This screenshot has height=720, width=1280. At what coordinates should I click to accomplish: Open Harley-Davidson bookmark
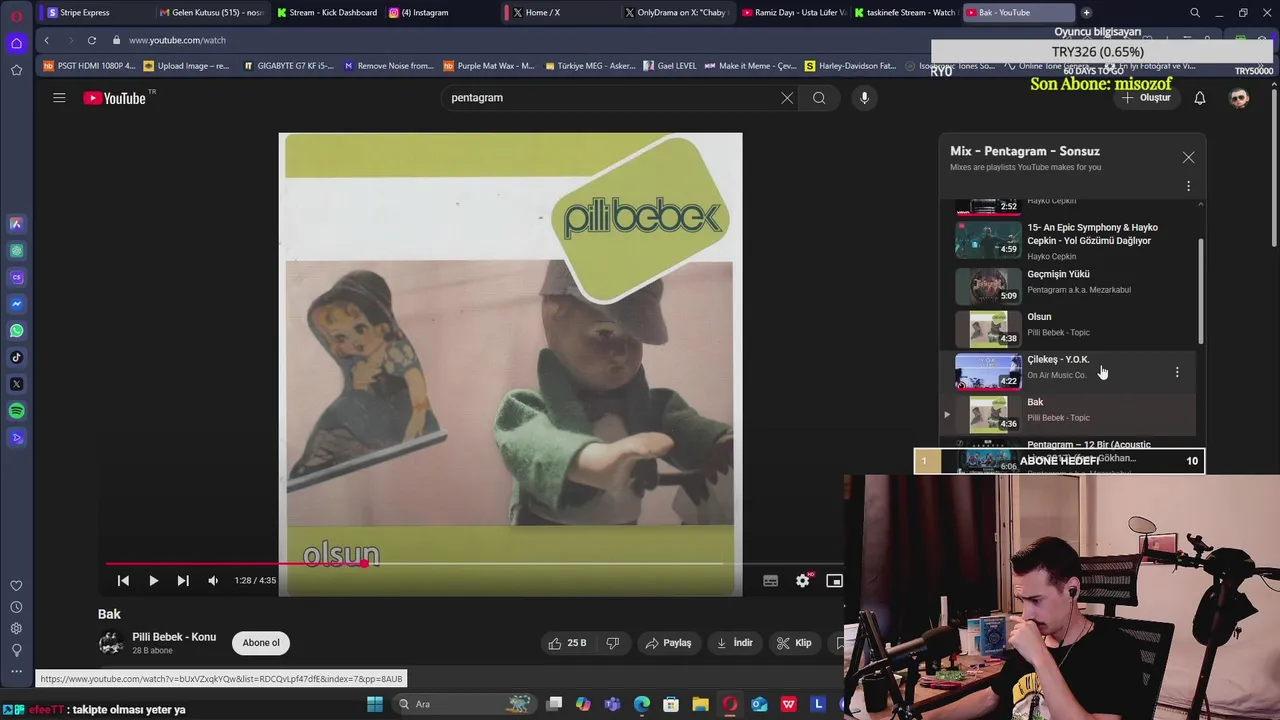(x=850, y=66)
